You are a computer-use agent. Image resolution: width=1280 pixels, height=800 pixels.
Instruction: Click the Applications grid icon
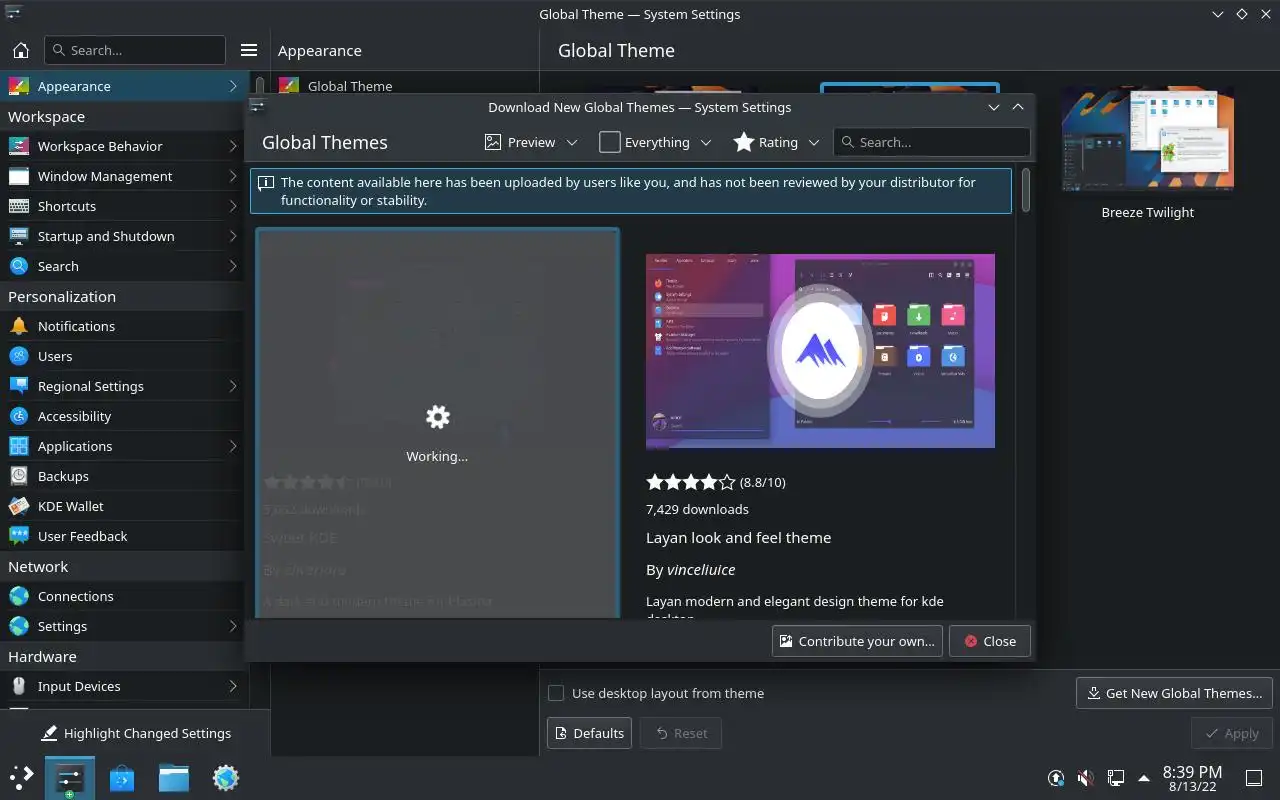click(18, 446)
